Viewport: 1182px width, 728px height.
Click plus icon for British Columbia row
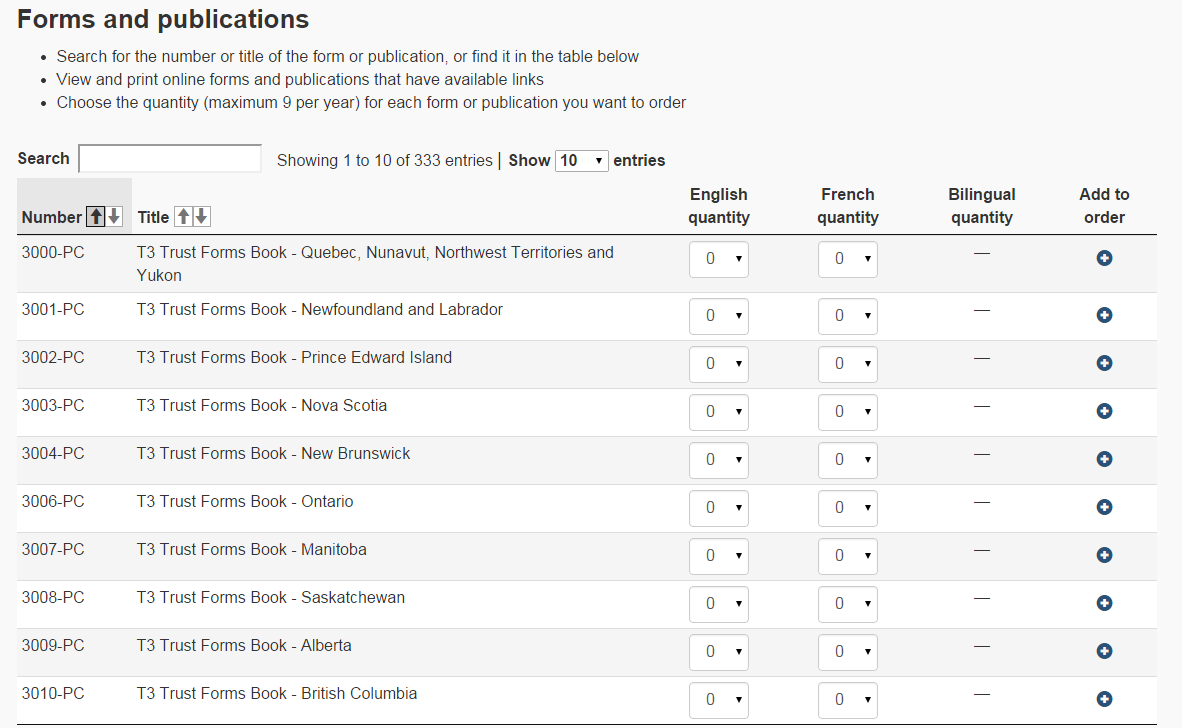click(x=1104, y=699)
